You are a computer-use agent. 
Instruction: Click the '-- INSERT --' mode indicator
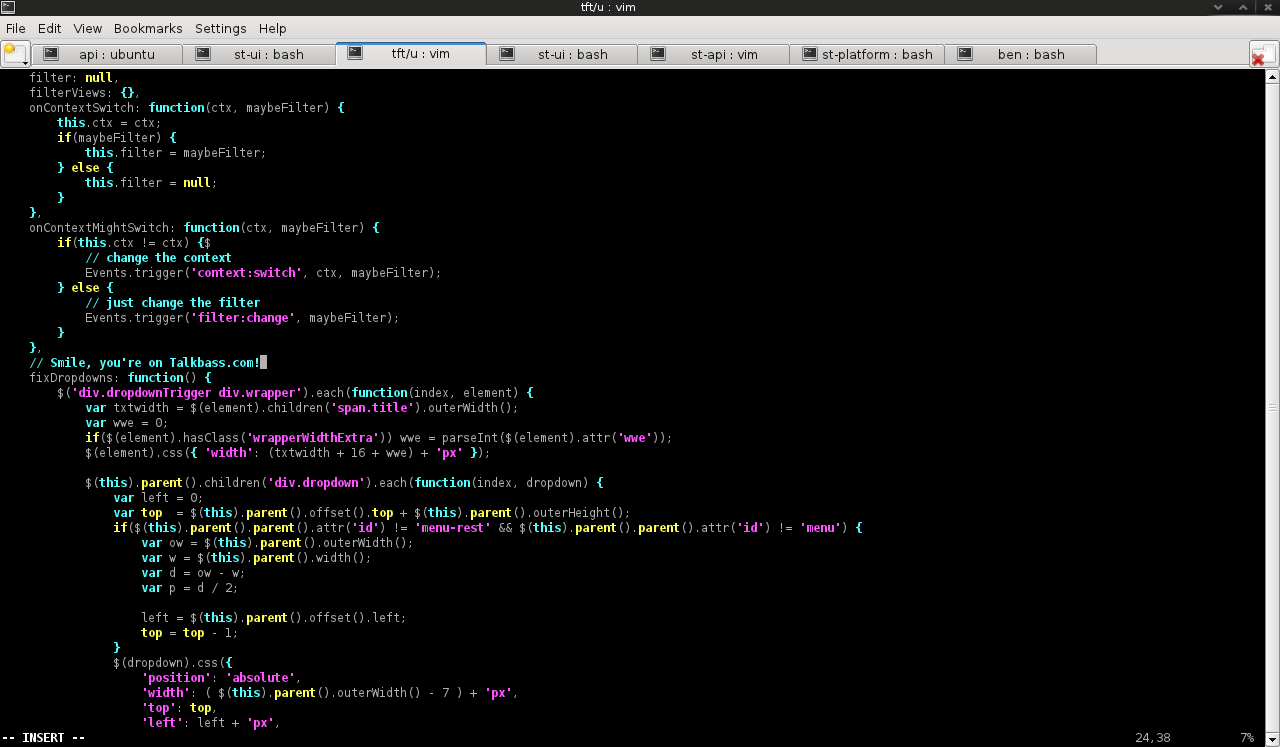[43, 737]
